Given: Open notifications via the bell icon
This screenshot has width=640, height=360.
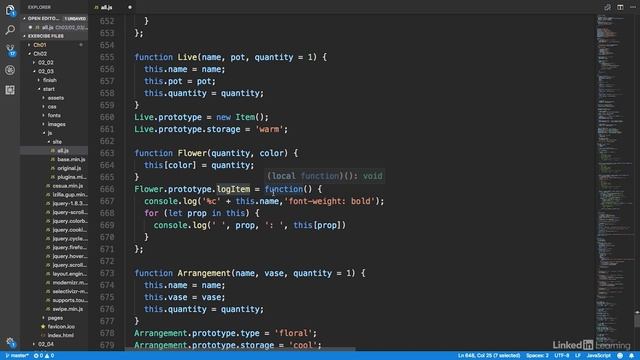Looking at the screenshot, I should (x=632, y=356).
